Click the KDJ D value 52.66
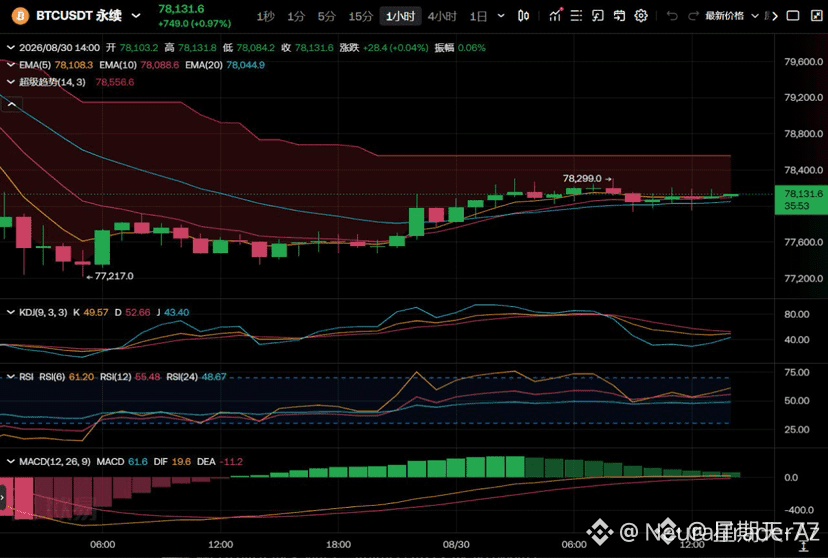This screenshot has width=828, height=558. 138,313
